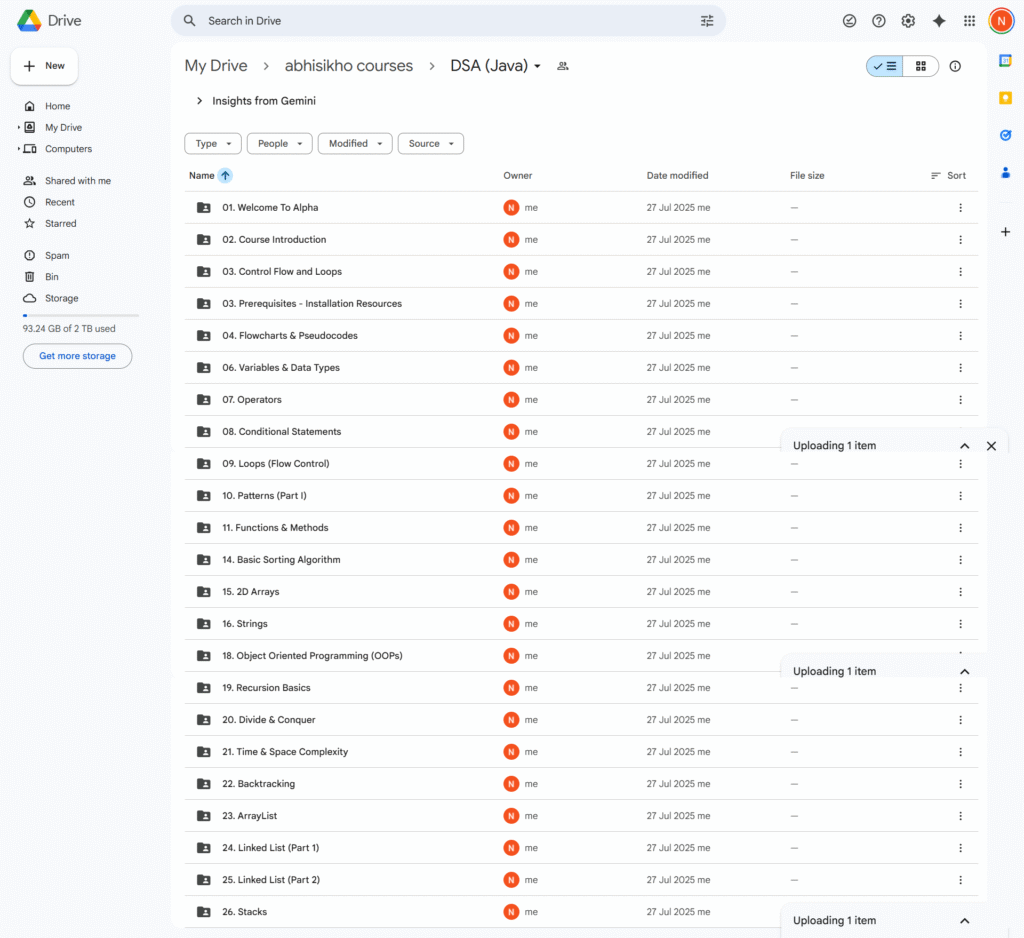Open Google Tasks in side panel
This screenshot has height=938, width=1024.
point(1005,135)
